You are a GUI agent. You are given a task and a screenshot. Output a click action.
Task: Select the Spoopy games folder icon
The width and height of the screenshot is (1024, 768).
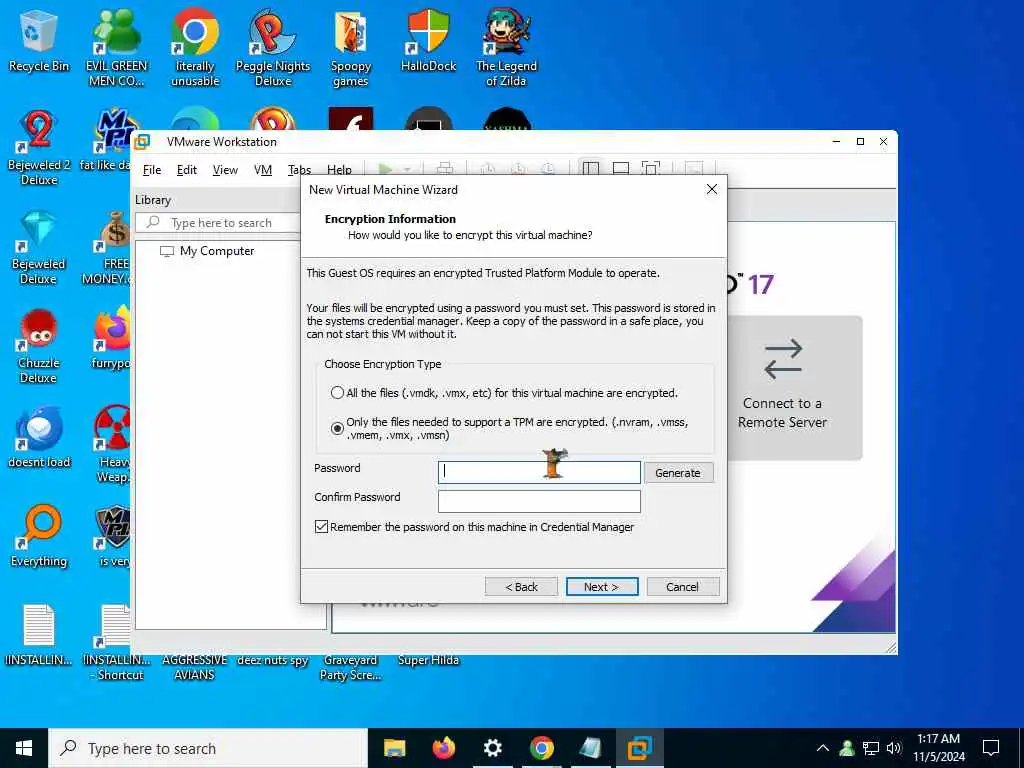351,46
